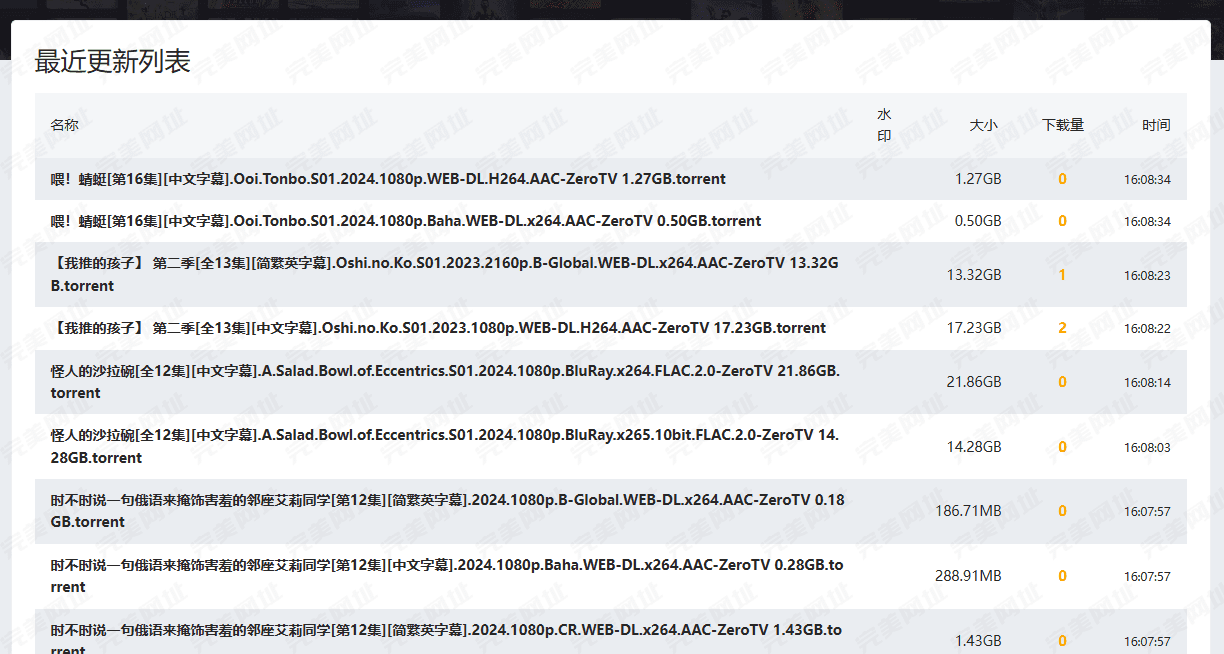Click download count 0 for 14.28GB row
This screenshot has height=654, width=1224.
(1062, 447)
